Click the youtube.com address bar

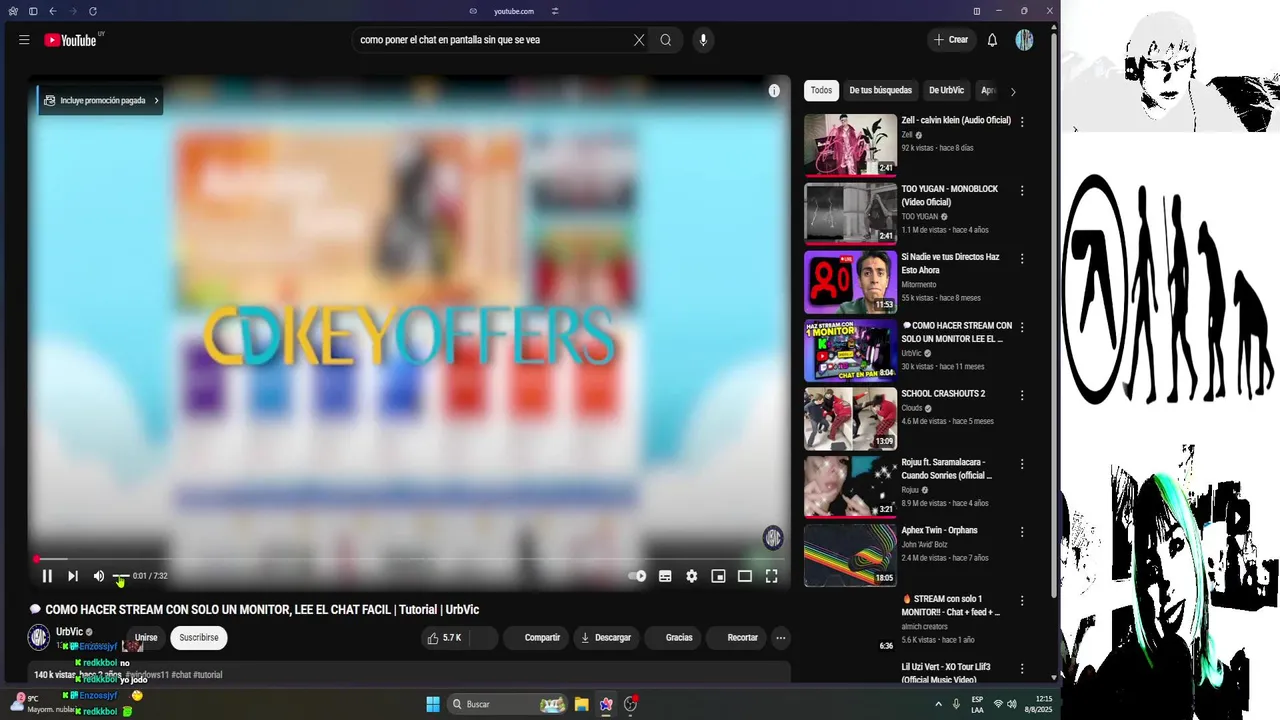(514, 11)
